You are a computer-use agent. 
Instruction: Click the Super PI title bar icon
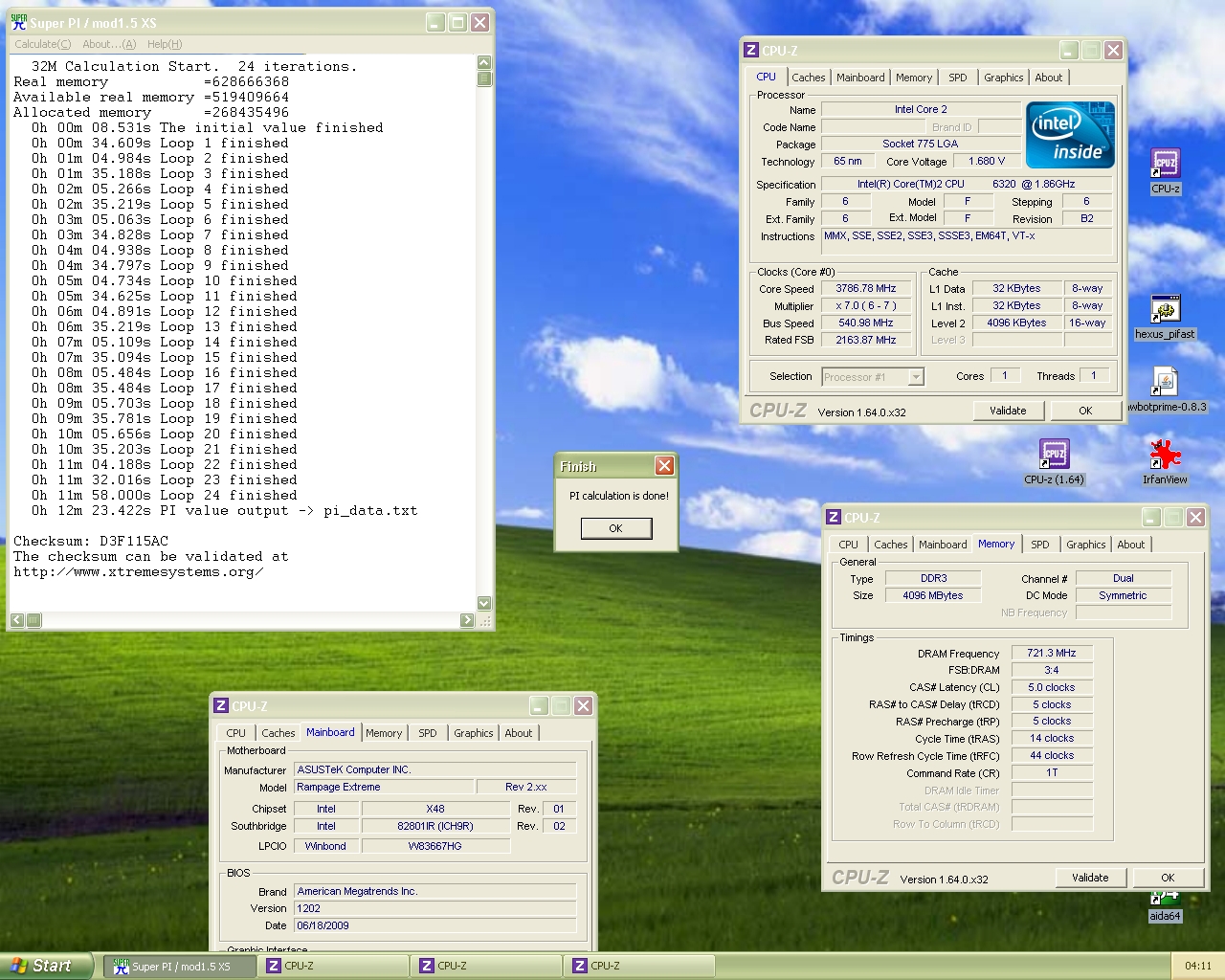18,23
